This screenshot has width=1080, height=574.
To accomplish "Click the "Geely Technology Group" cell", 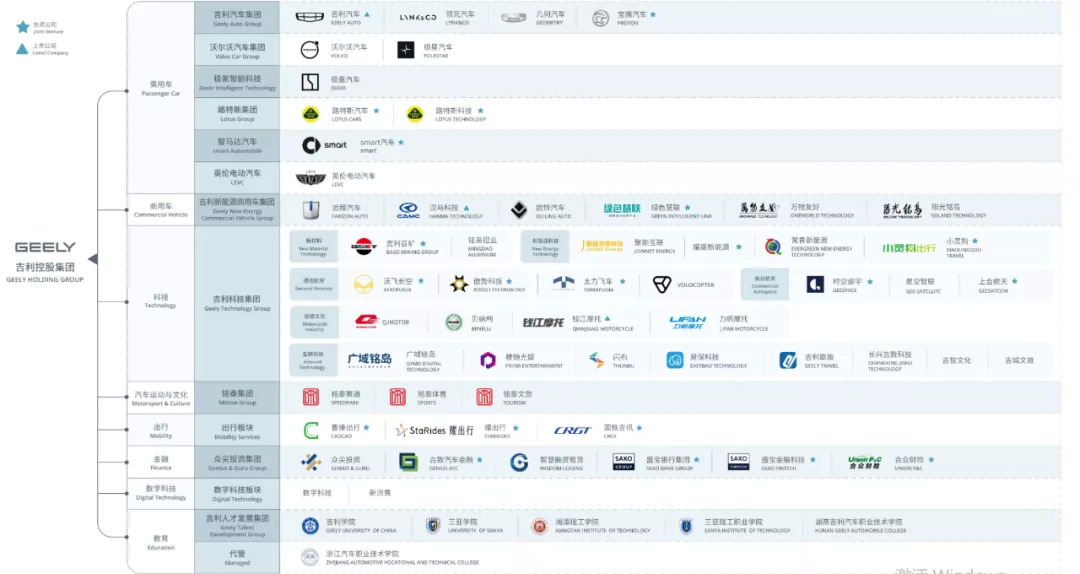I will pyautogui.click(x=237, y=303).
